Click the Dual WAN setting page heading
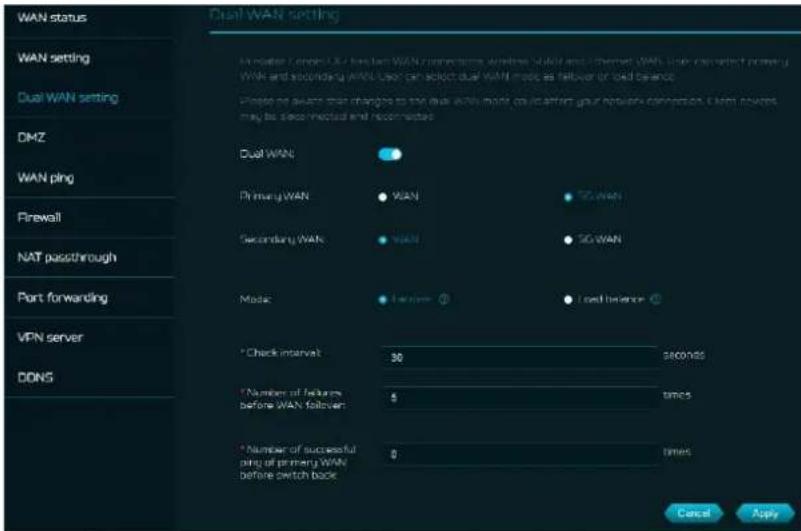The image size is (801, 531). [x=274, y=14]
